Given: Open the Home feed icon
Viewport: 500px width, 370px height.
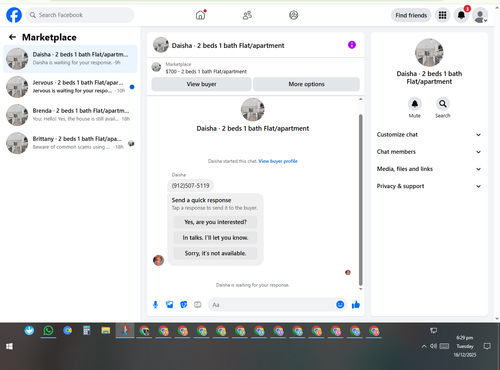Looking at the screenshot, I should [200, 15].
